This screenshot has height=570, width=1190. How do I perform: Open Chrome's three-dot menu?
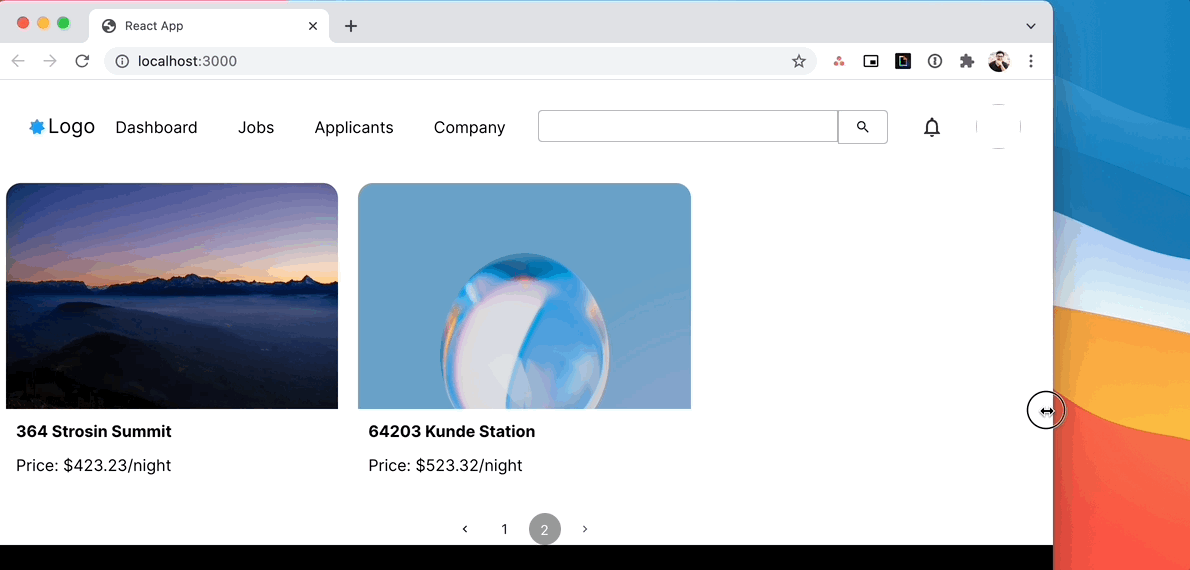click(x=1031, y=61)
